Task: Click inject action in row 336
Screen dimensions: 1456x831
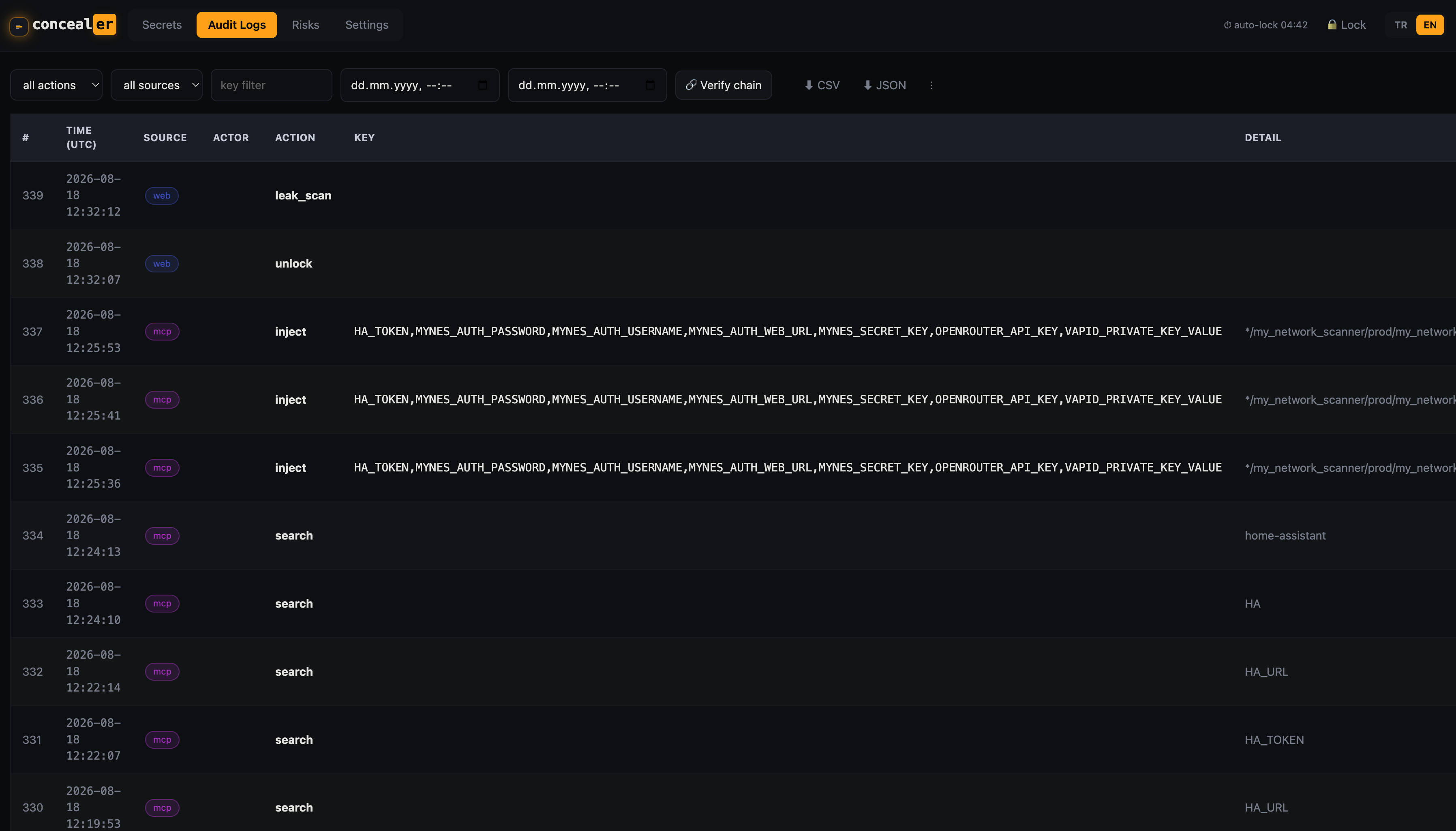Action: coord(290,400)
